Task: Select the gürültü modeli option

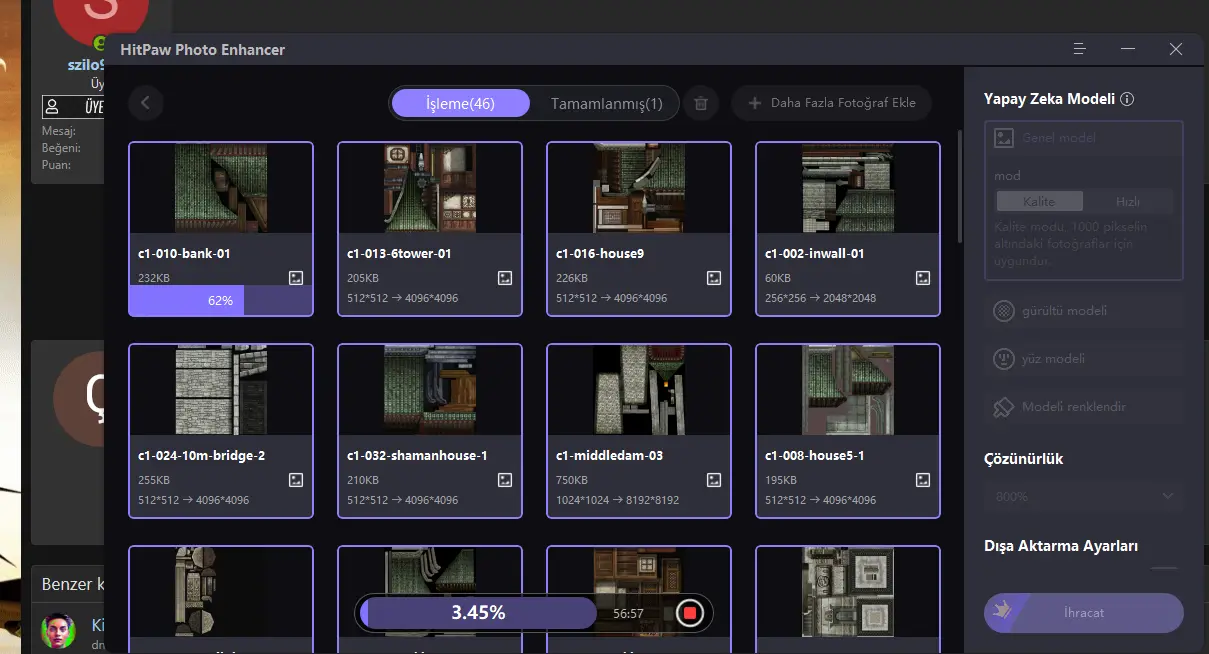Action: [1083, 311]
